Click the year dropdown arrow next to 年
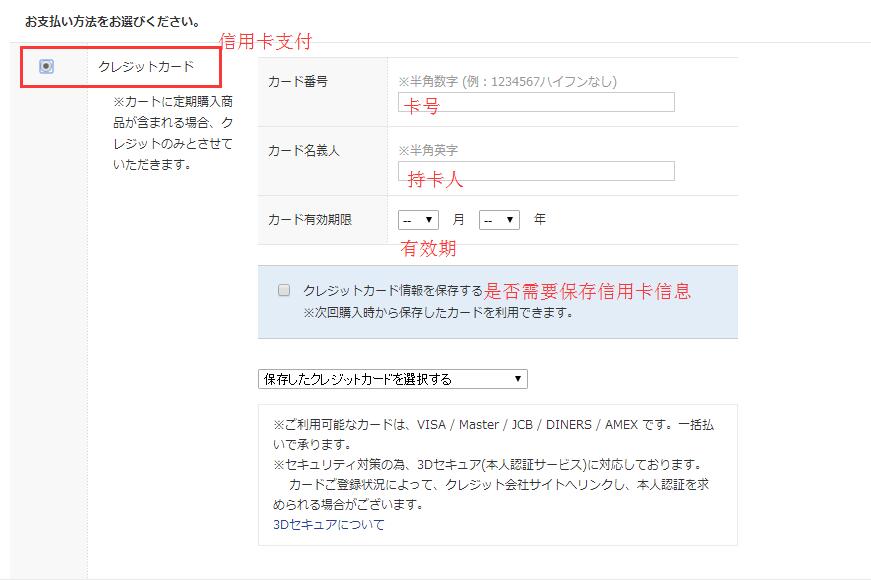This screenshot has width=871, height=580. tap(510, 220)
